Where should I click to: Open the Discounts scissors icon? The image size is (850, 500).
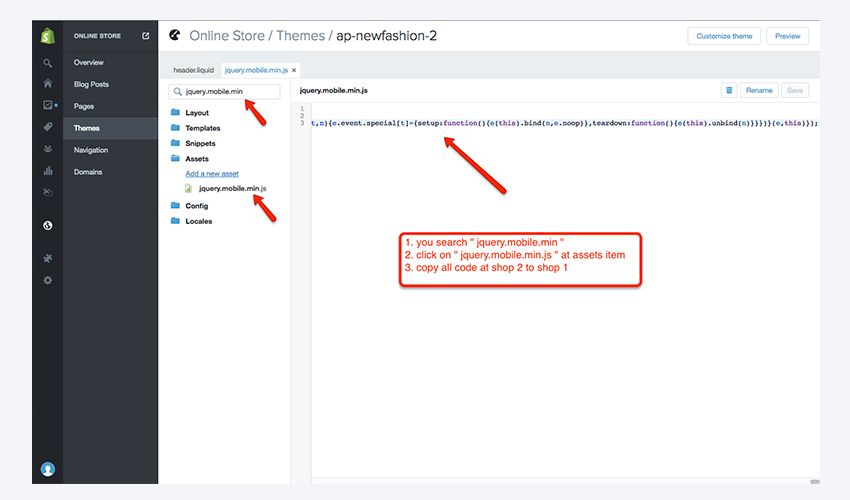(x=48, y=192)
